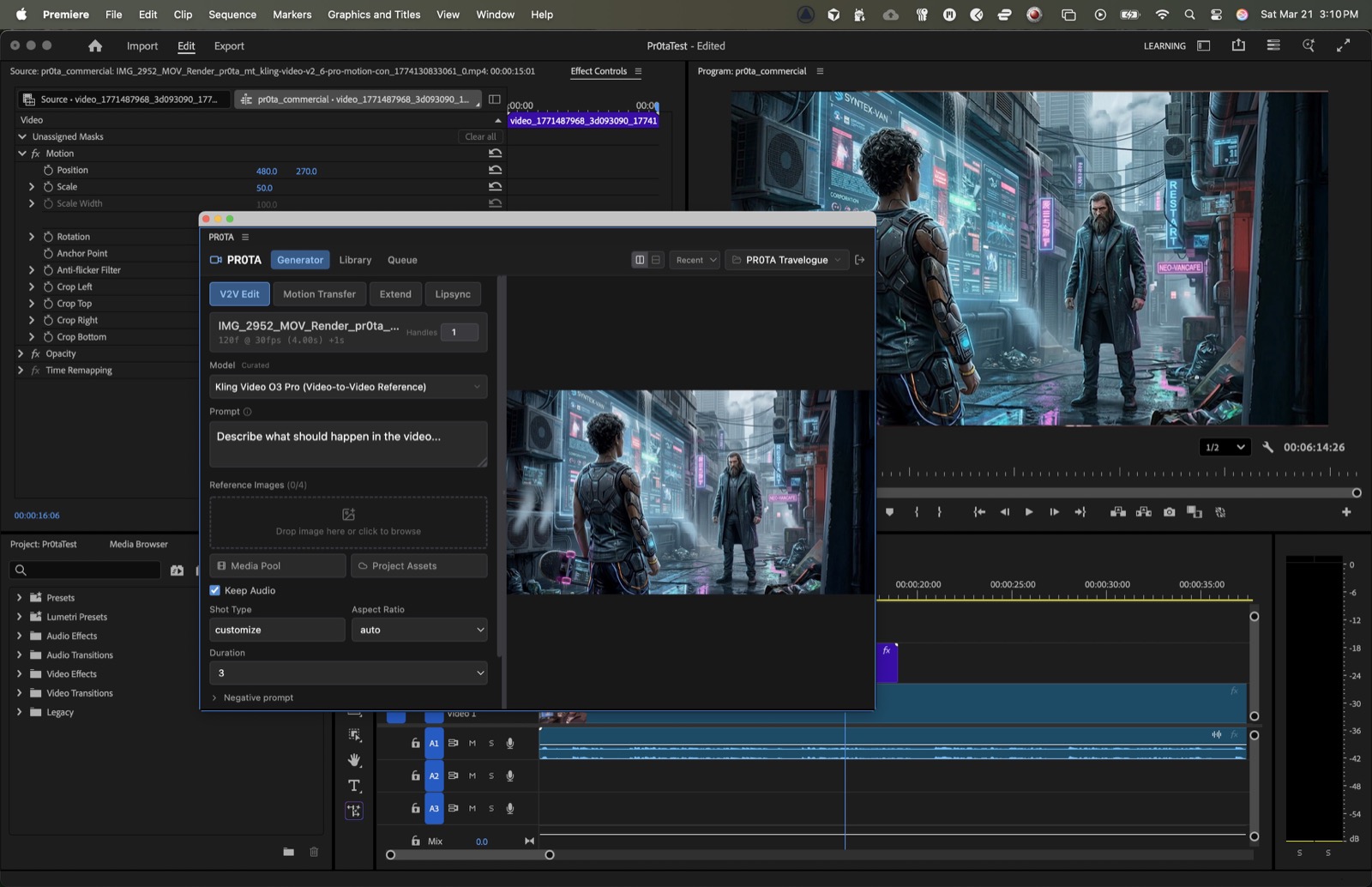Select the Type tool
This screenshot has width=1372, height=887.
(354, 785)
